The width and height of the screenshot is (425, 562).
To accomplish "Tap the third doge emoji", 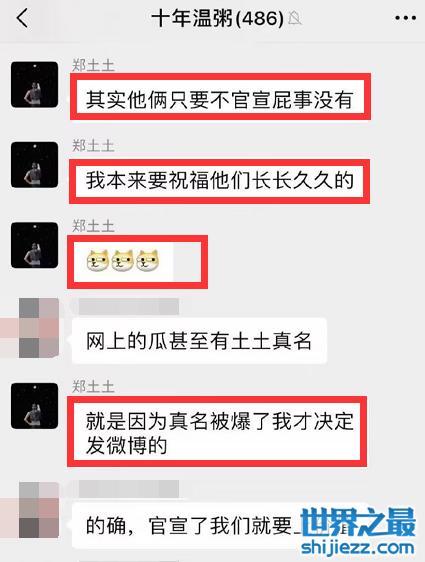I will pyautogui.click(x=148, y=260).
